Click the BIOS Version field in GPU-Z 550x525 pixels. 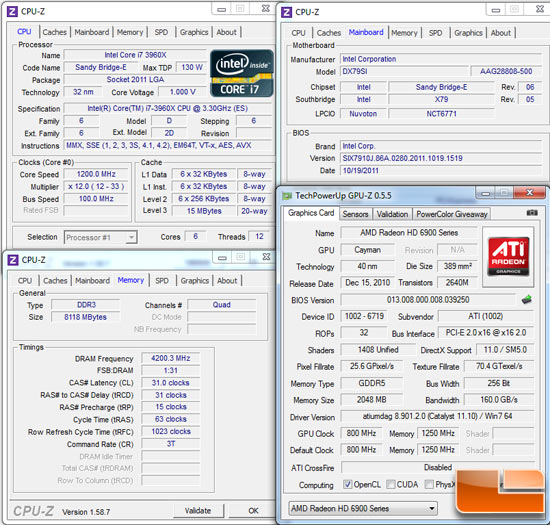click(x=428, y=300)
